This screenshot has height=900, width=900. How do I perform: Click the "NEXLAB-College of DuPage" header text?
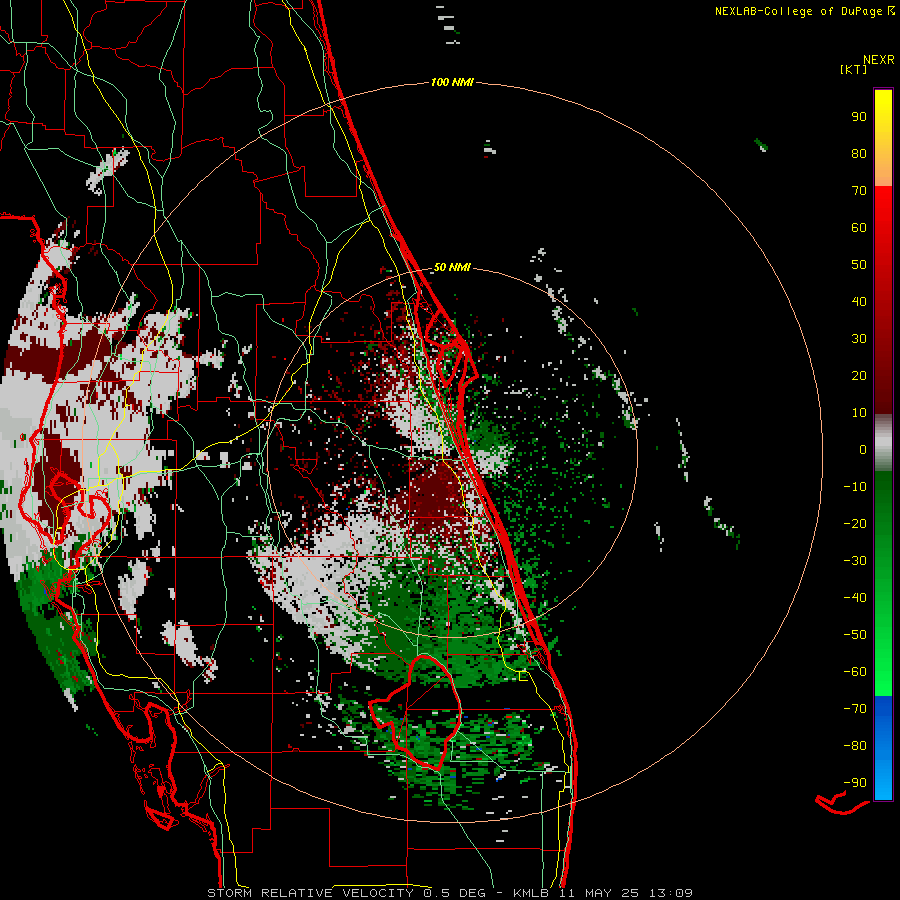pos(798,11)
